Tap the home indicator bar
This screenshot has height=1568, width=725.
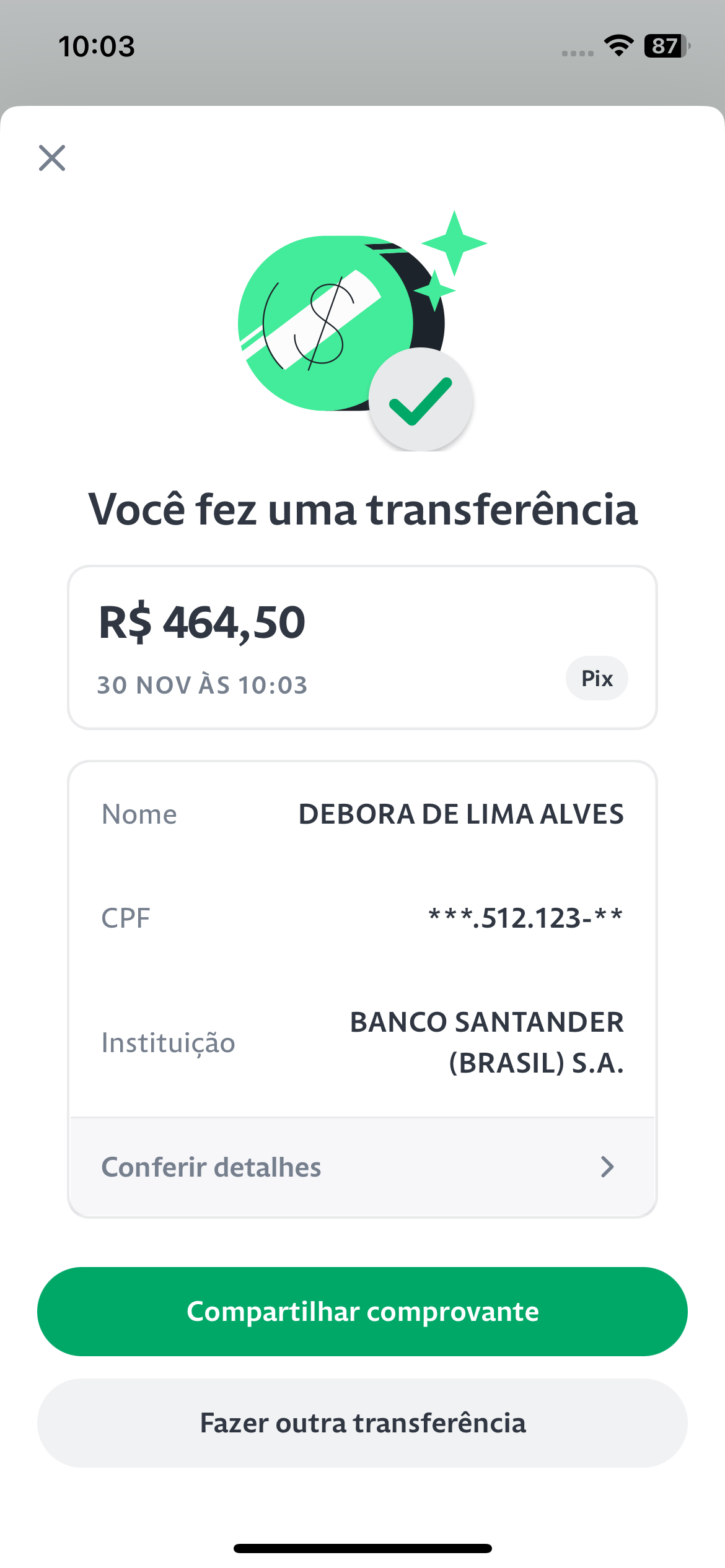362,1548
